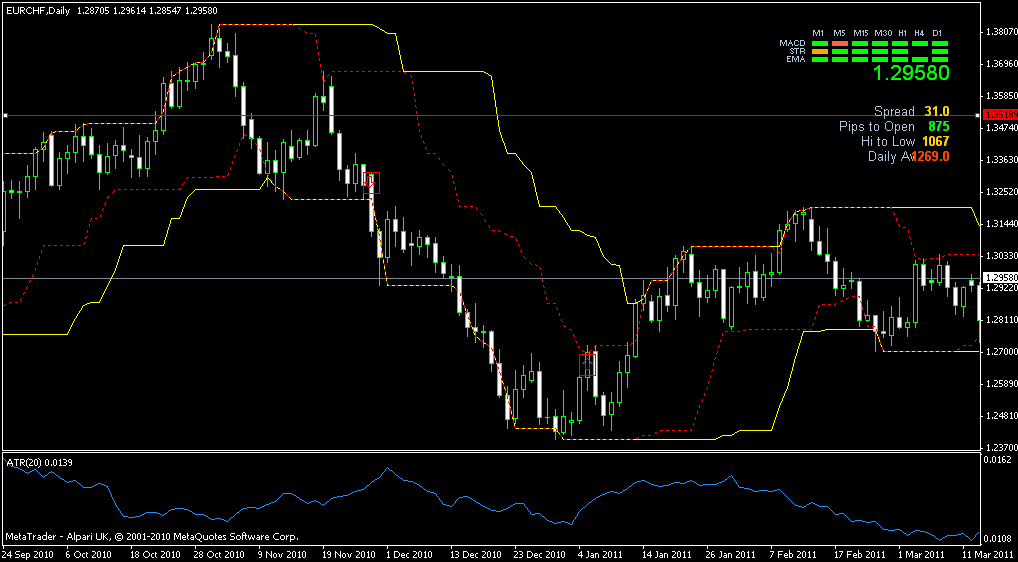Click the orange STR M1 signal bar
The width and height of the screenshot is (1018, 562).
(x=820, y=51)
